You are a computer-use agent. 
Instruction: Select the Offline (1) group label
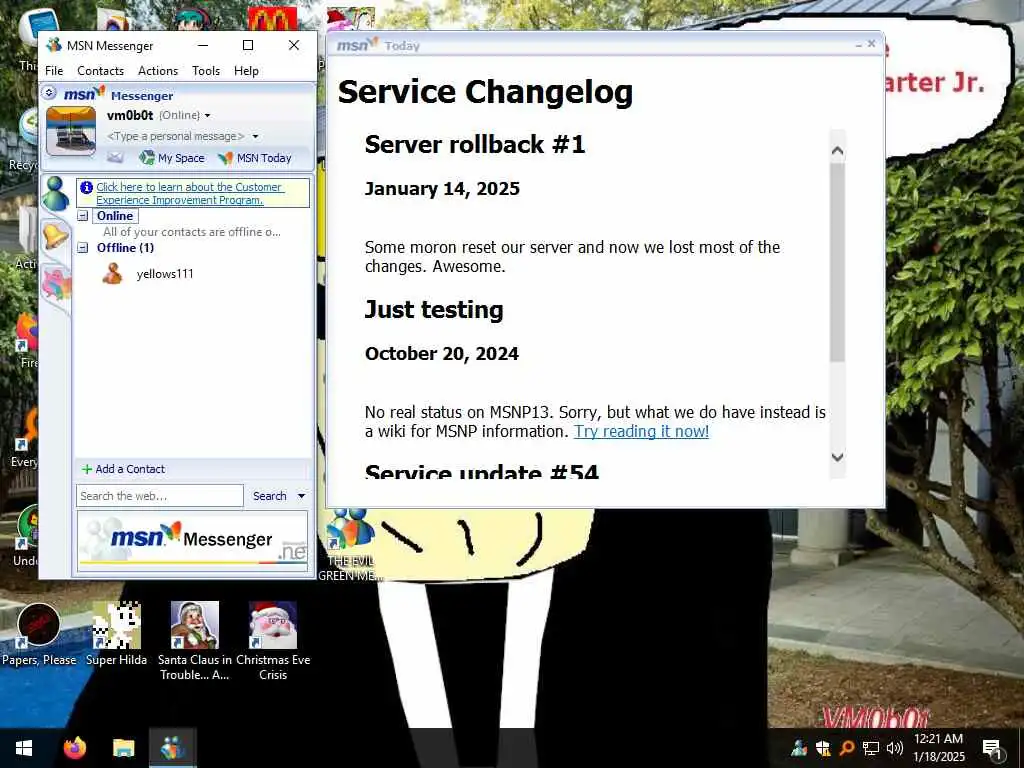pyautogui.click(x=125, y=248)
